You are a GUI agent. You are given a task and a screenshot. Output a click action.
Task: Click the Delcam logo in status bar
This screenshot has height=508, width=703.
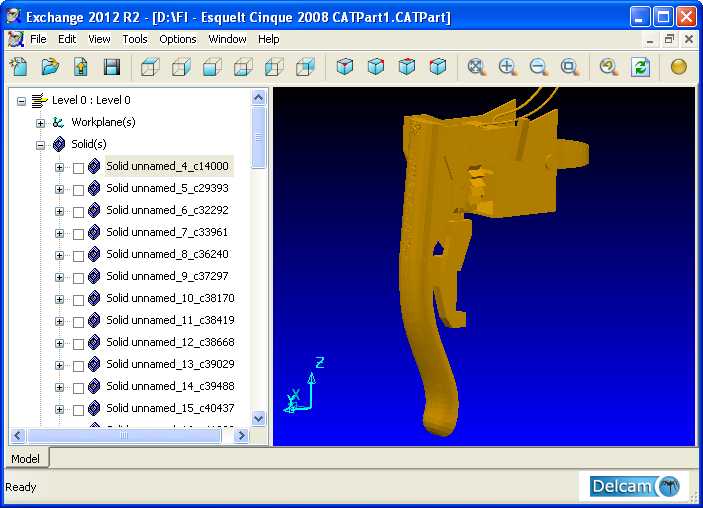coord(634,486)
